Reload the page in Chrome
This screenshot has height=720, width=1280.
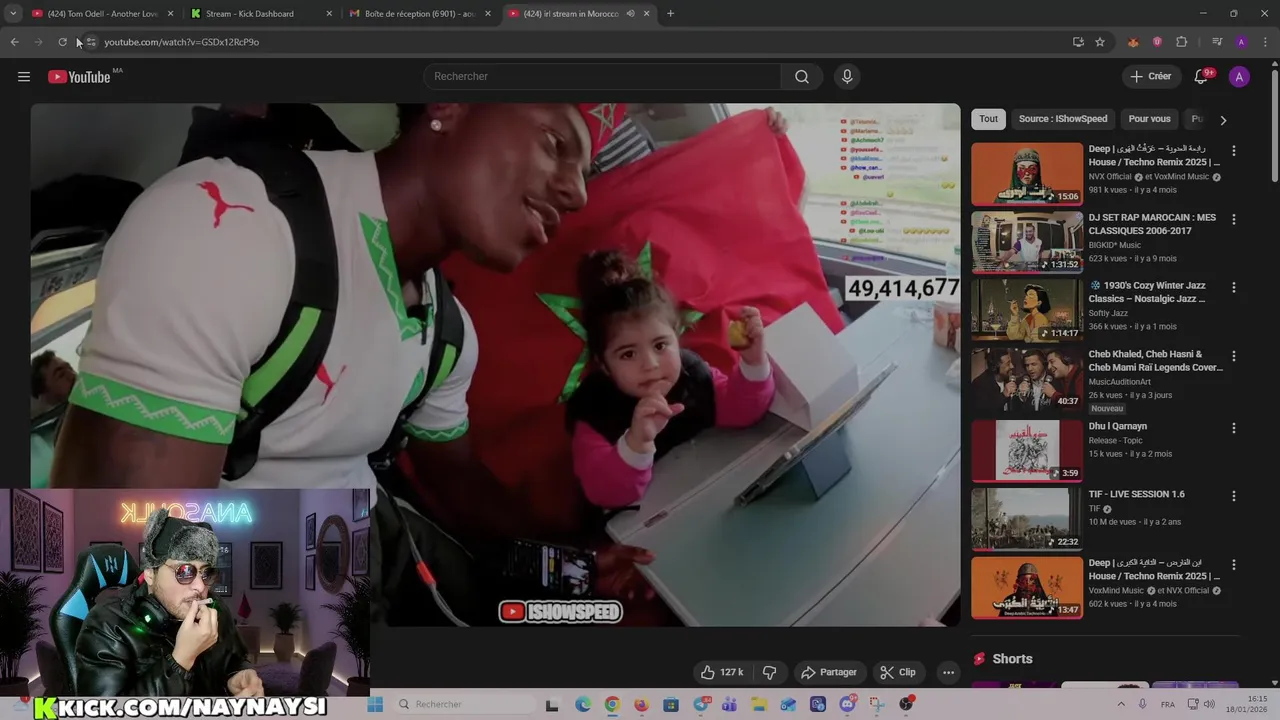[x=62, y=42]
